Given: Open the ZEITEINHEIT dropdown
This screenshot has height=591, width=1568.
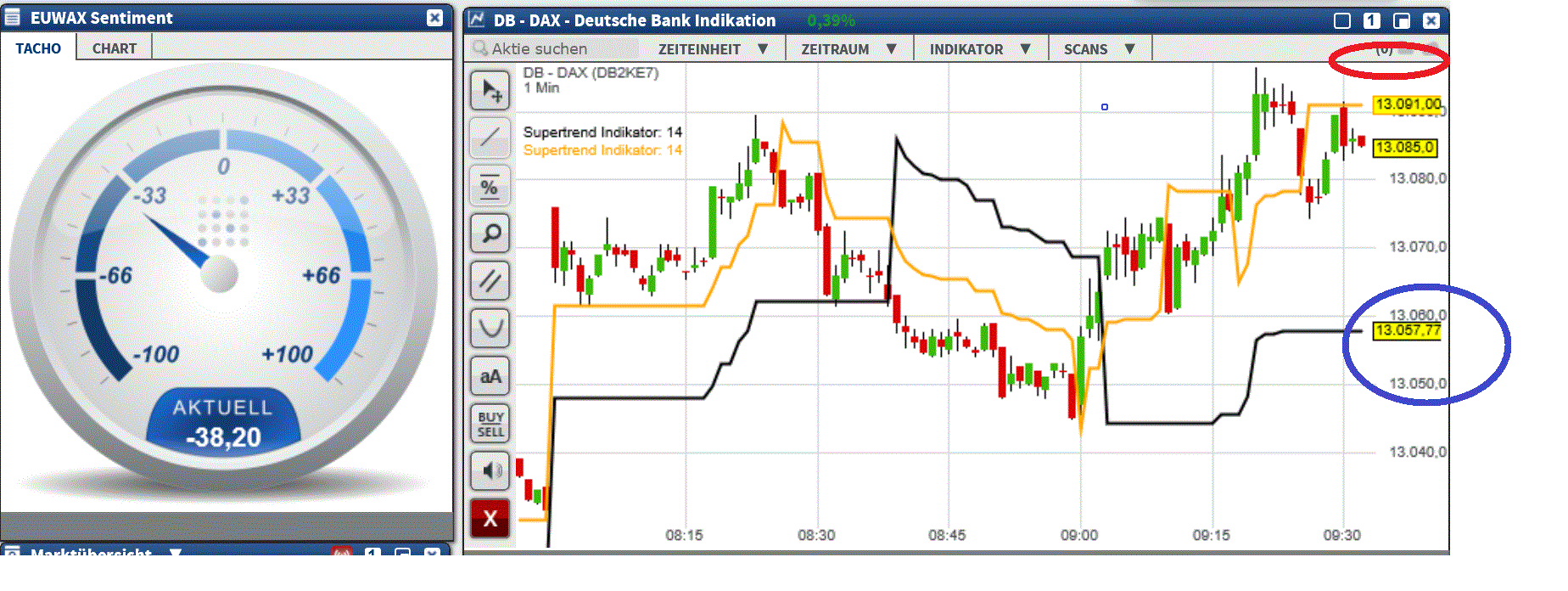Looking at the screenshot, I should tap(713, 49).
